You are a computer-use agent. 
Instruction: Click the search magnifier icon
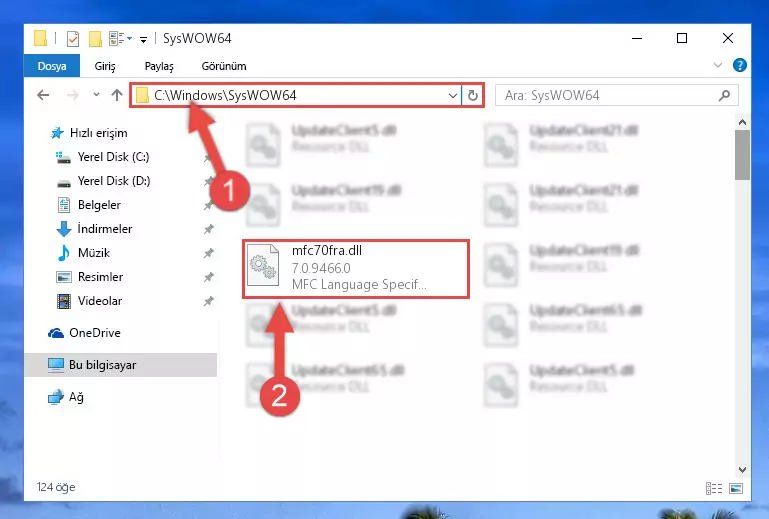(724, 95)
